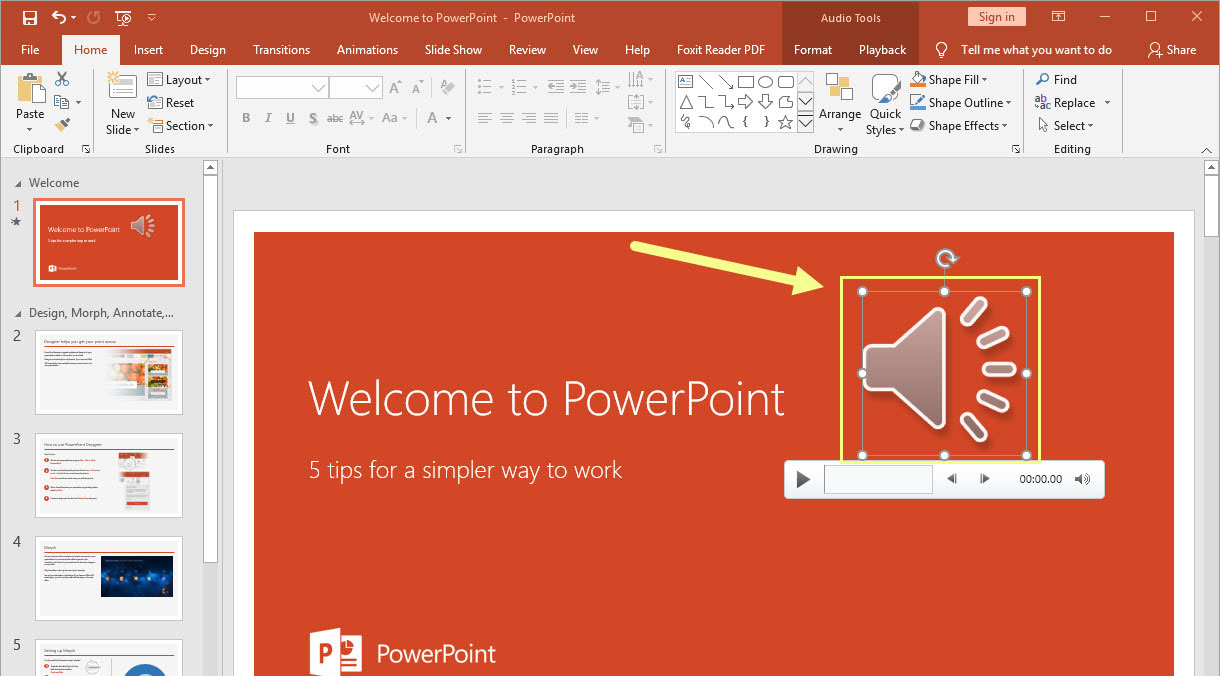The image size is (1220, 676).
Task: Select slide 4 Morph thumbnail
Action: [x=109, y=578]
